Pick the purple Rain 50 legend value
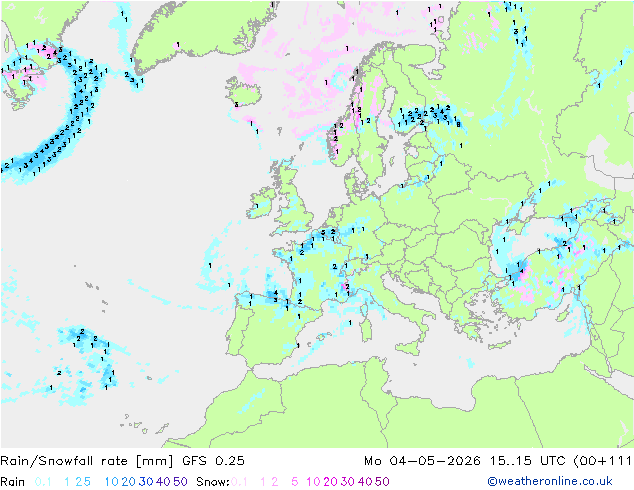The image size is (634, 490). click(180, 482)
